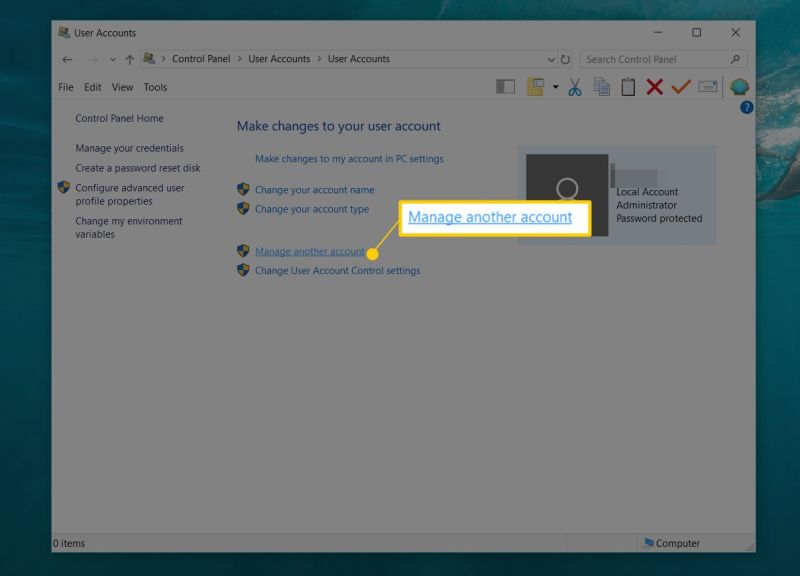
Task: Open the Tools menu
Action: [x=155, y=87]
